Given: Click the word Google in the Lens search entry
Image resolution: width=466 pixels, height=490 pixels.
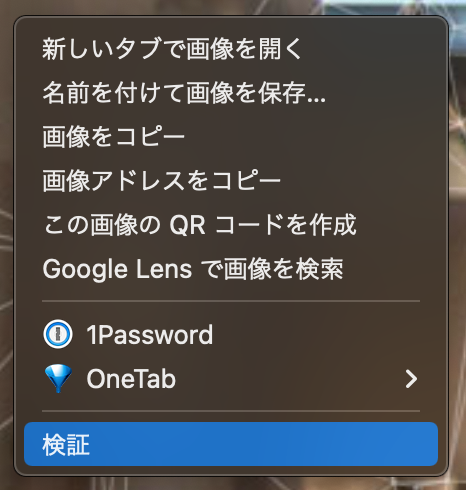Looking at the screenshot, I should [x=85, y=269].
